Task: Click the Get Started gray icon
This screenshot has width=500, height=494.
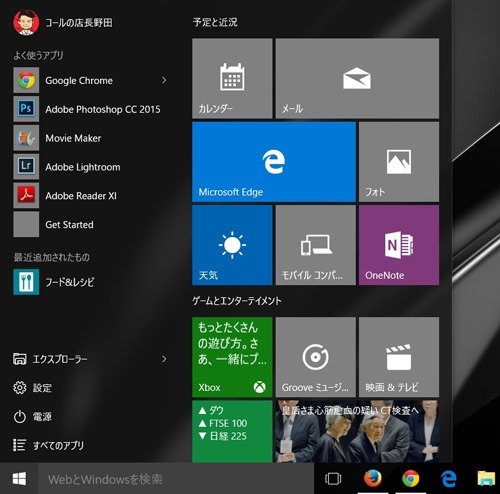Action: pyautogui.click(x=26, y=224)
